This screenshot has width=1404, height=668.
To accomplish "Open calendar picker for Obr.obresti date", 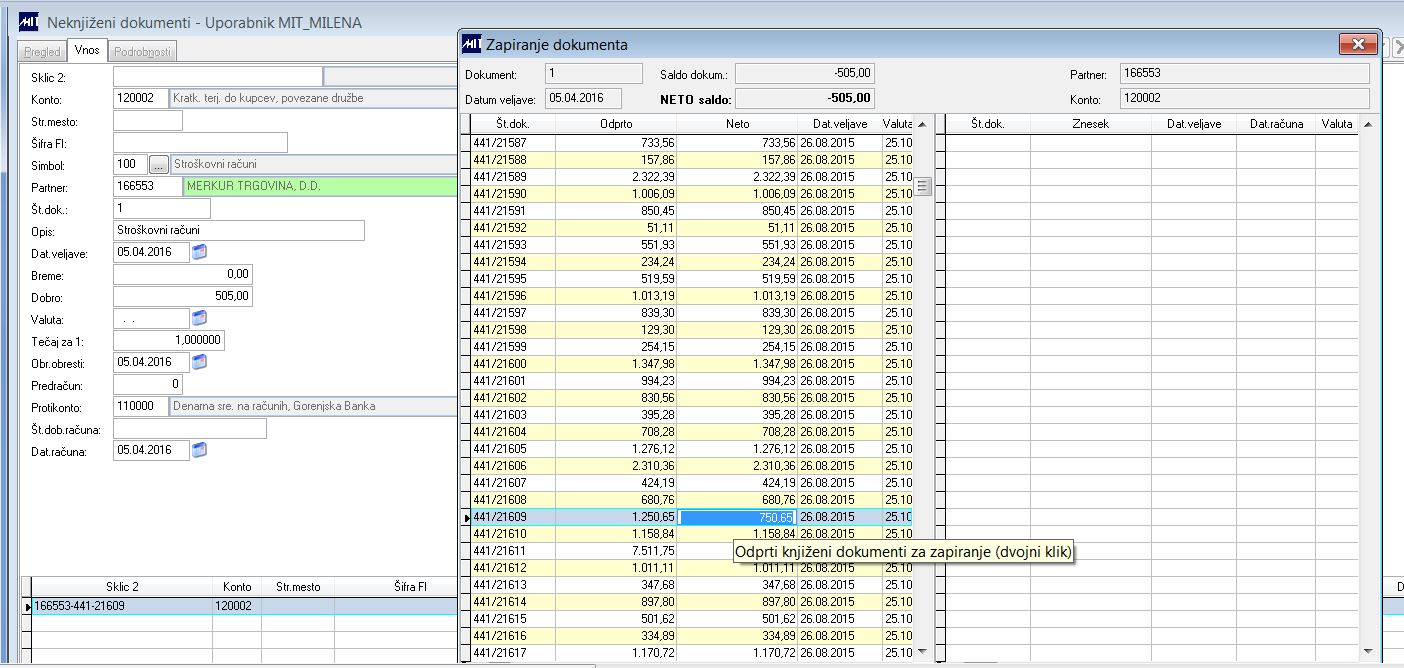I will point(198,362).
